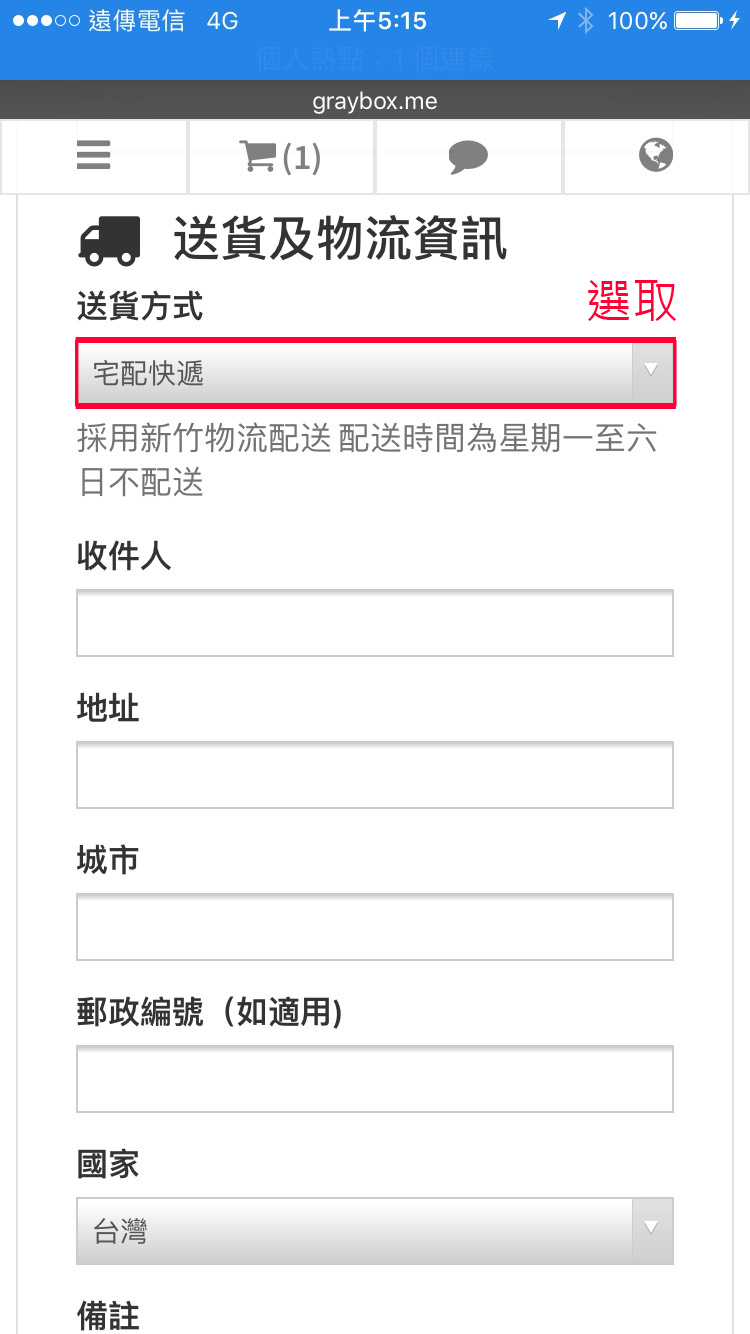Tap the 送貨及物流資訊 section heading
Image resolution: width=750 pixels, height=1334 pixels.
click(340, 241)
